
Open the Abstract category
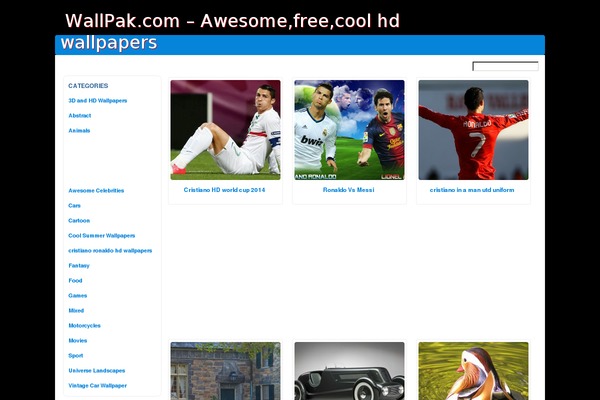click(x=80, y=116)
